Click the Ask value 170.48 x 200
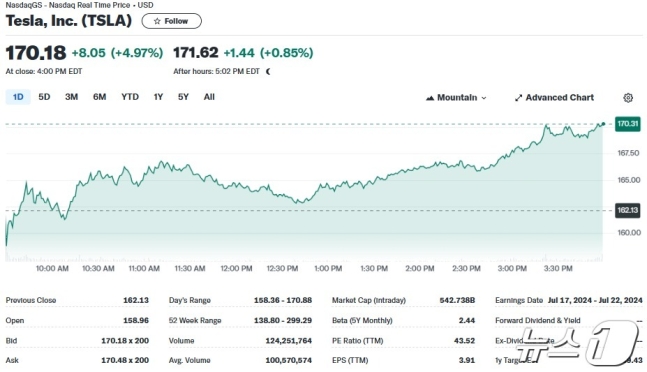647x372 pixels. (125, 360)
